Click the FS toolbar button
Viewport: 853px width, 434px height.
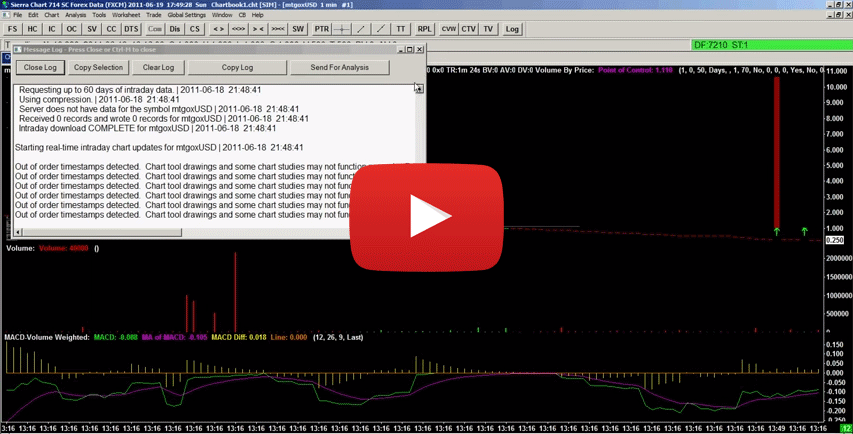[x=13, y=29]
